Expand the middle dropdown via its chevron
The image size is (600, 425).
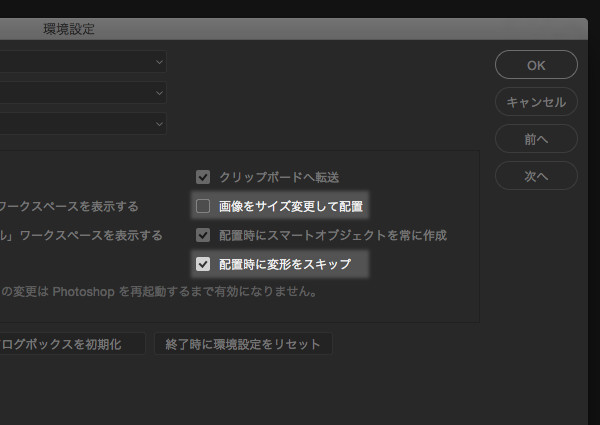tap(159, 93)
